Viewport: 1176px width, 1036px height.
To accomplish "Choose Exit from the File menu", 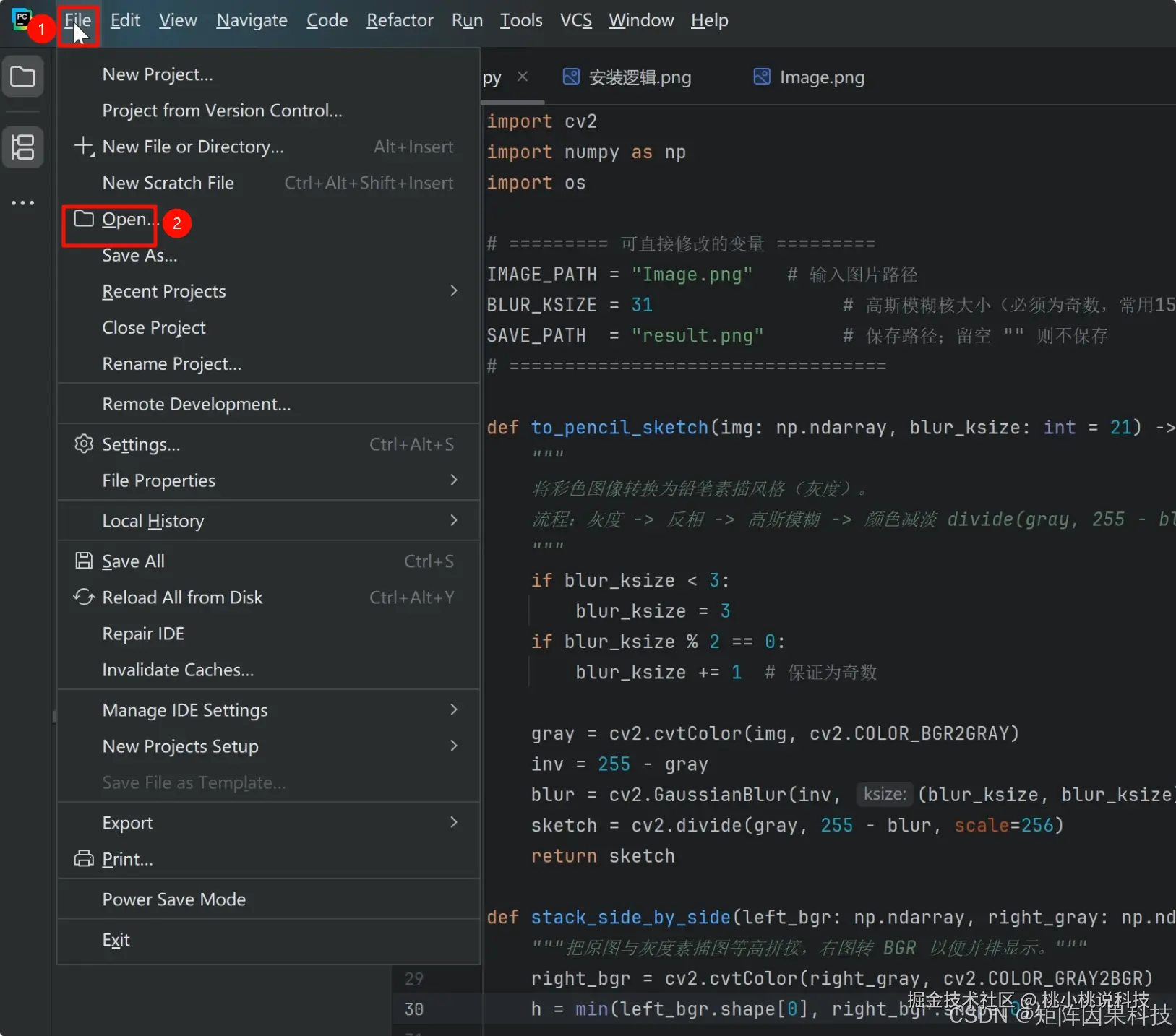I will (x=269, y=940).
